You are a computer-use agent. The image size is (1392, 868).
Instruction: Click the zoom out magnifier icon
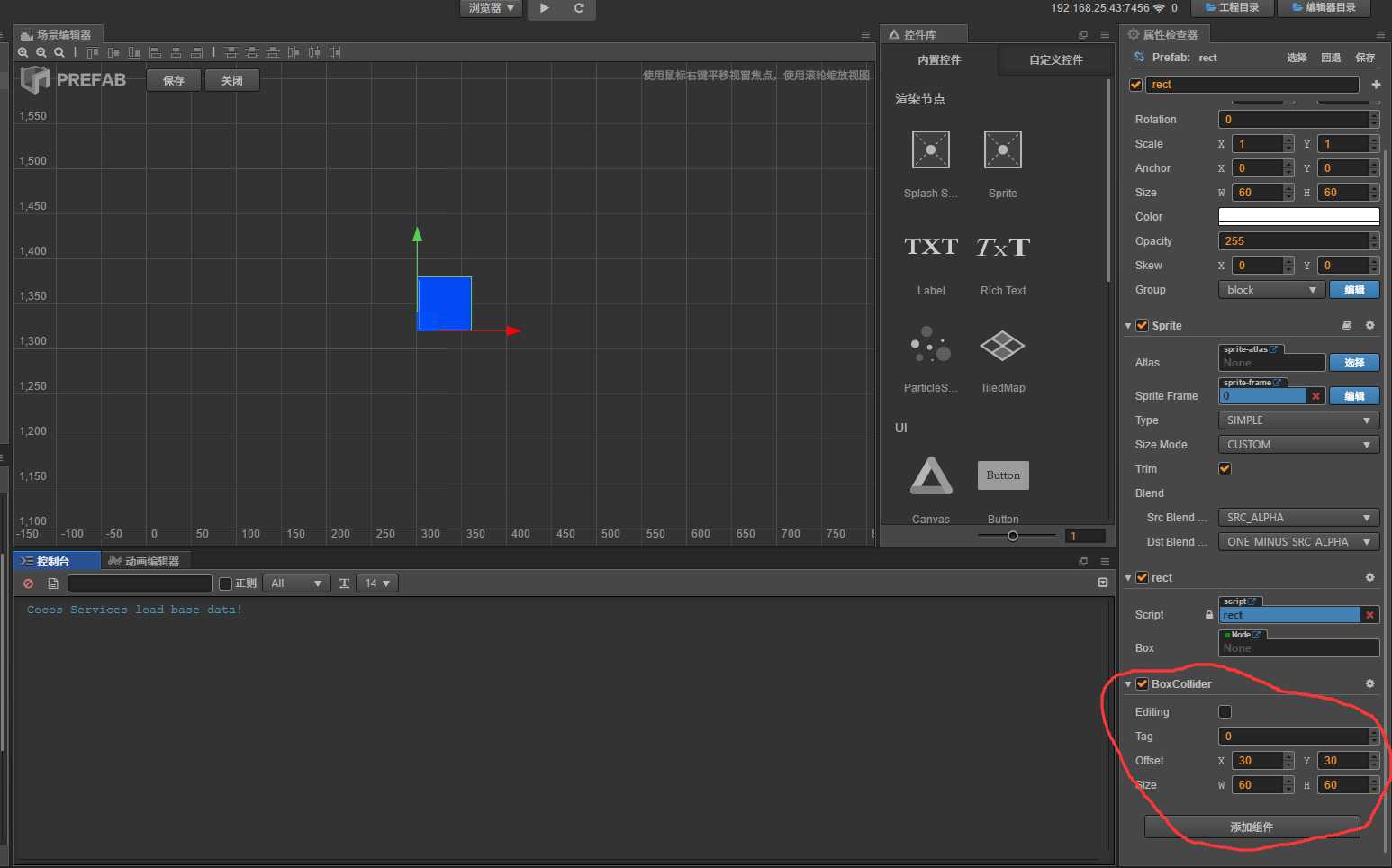[41, 52]
